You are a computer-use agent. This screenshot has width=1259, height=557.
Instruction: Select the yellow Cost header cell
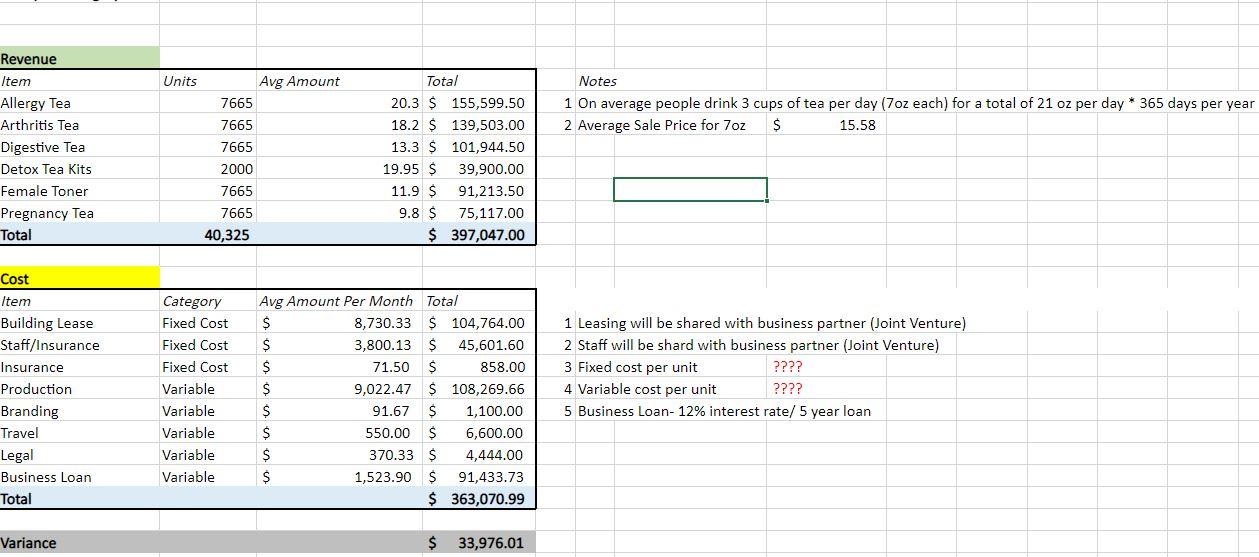click(x=79, y=279)
